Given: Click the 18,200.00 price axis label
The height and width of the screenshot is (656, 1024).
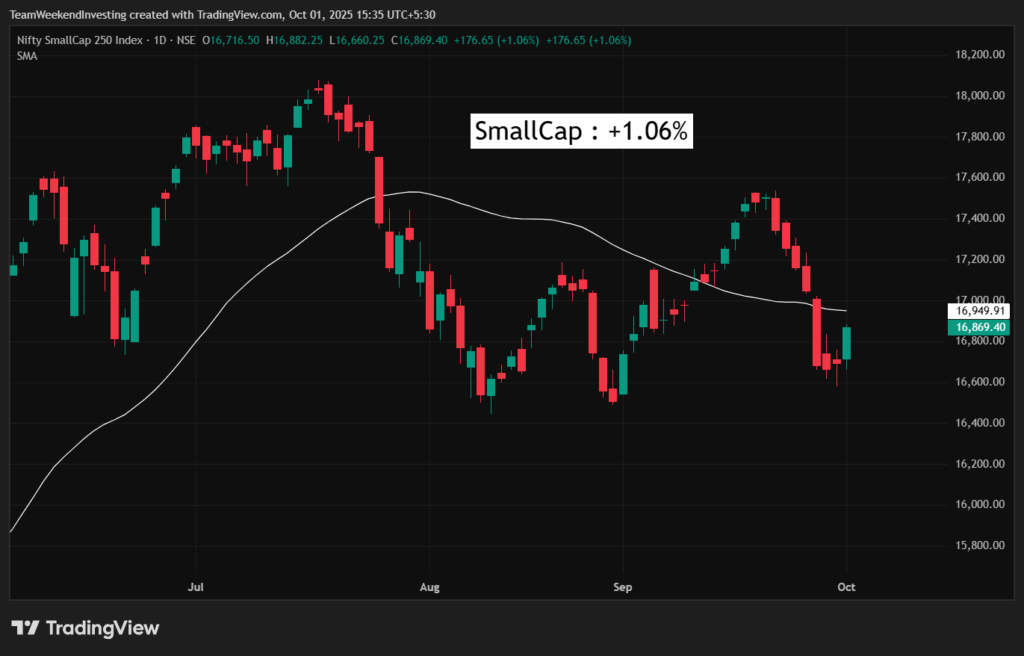Looking at the screenshot, I should point(979,55).
